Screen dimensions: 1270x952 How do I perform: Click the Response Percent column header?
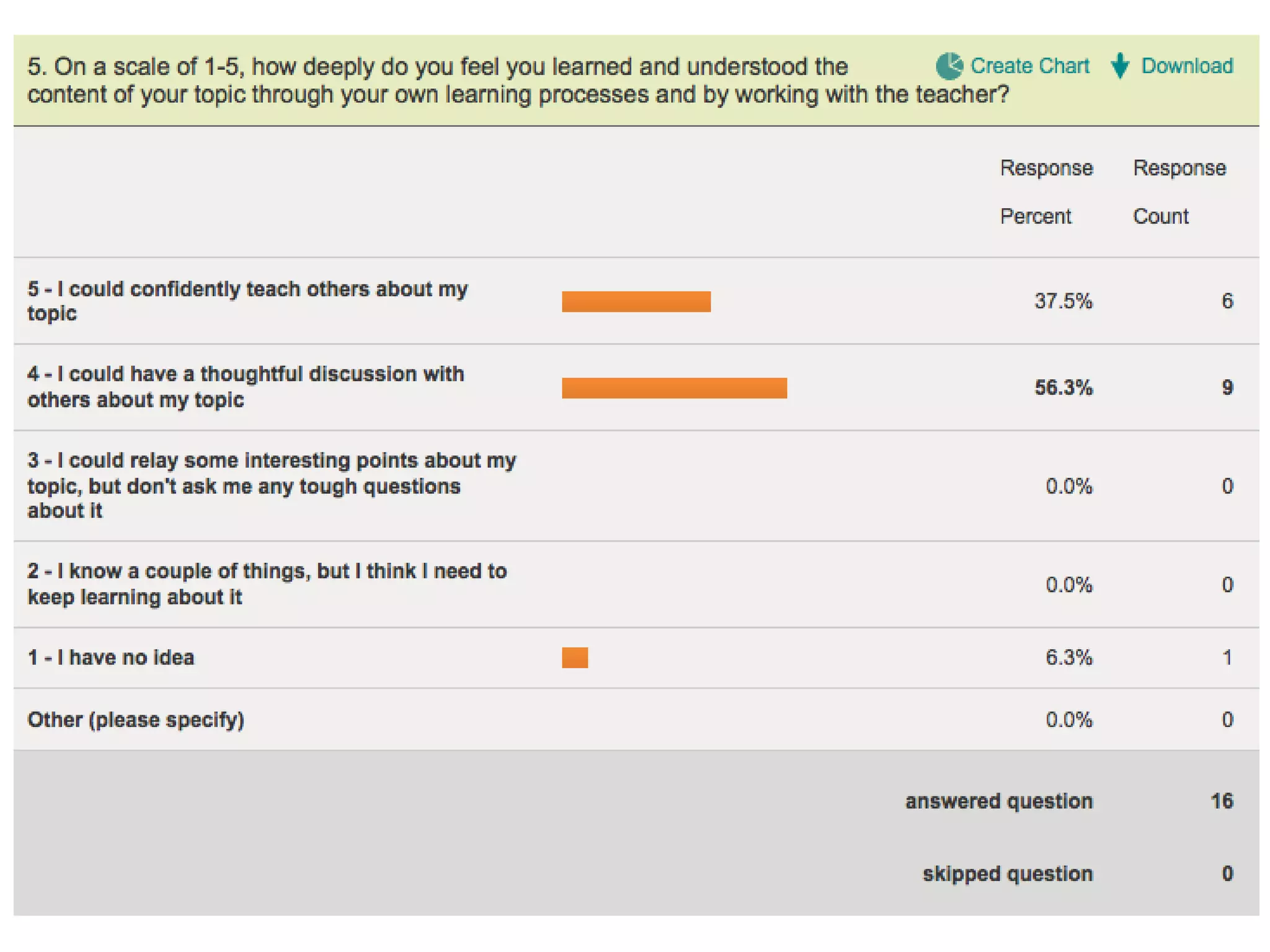[x=1046, y=192]
